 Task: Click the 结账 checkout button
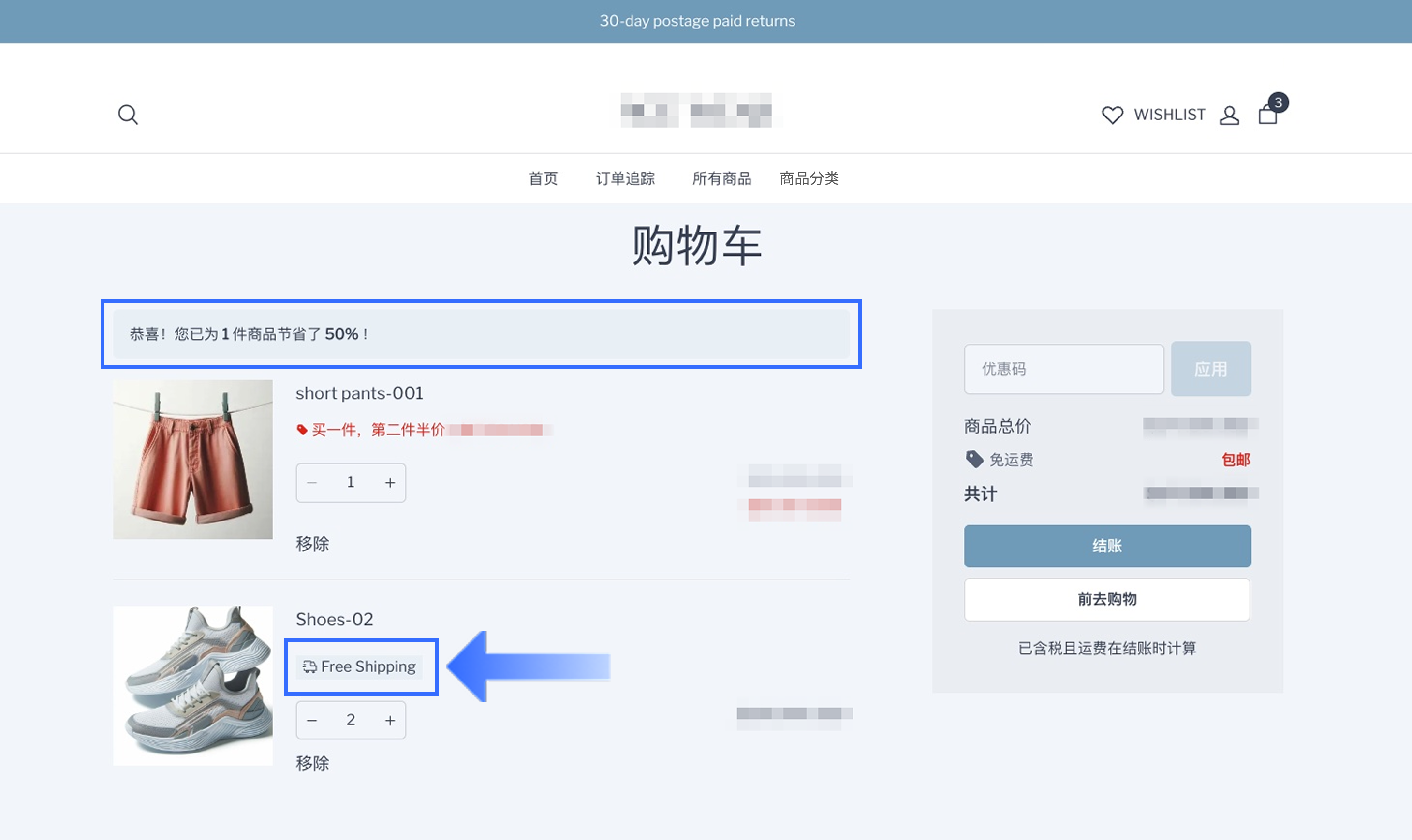1107,546
